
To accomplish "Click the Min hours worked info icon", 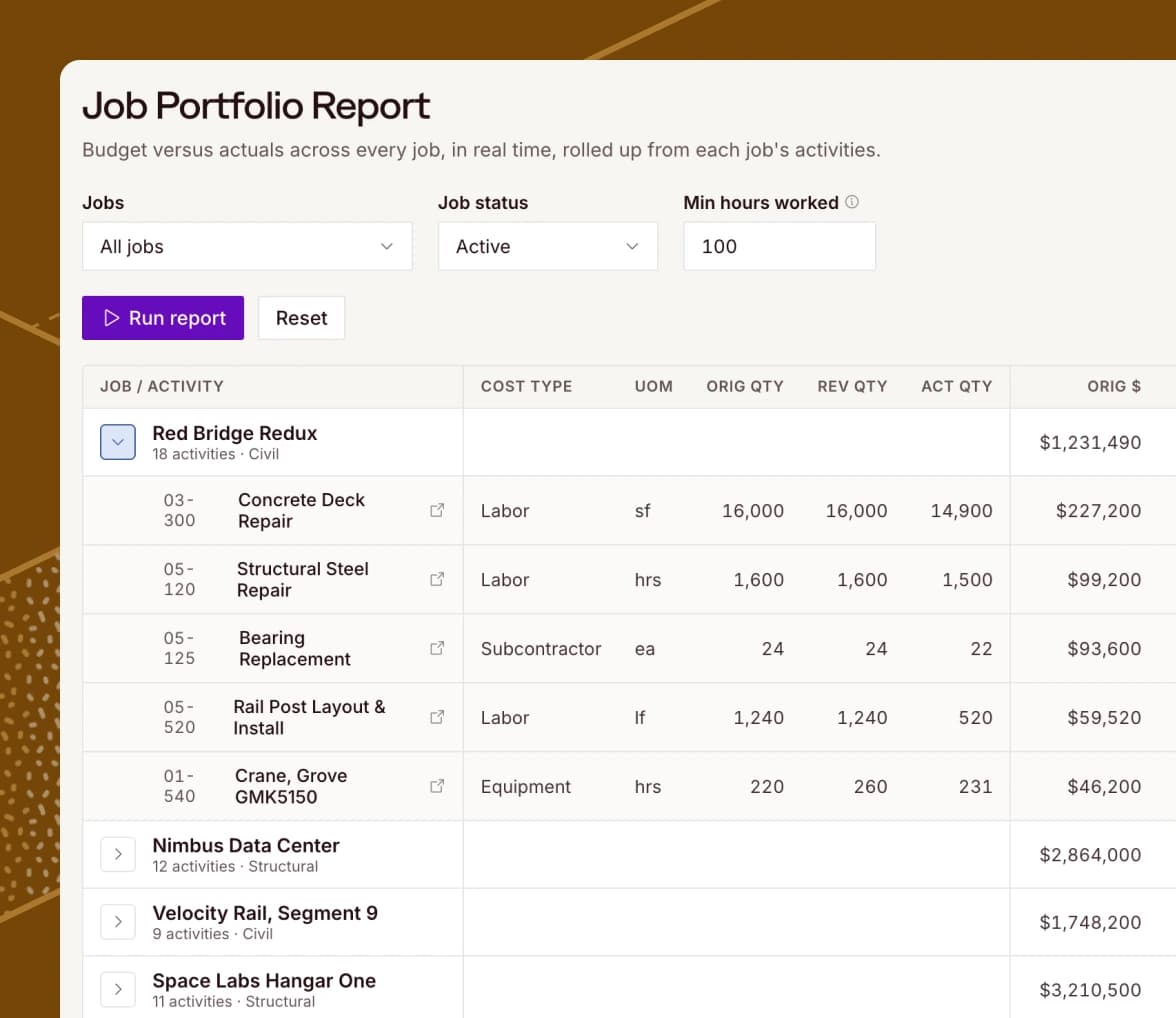I will 852,202.
